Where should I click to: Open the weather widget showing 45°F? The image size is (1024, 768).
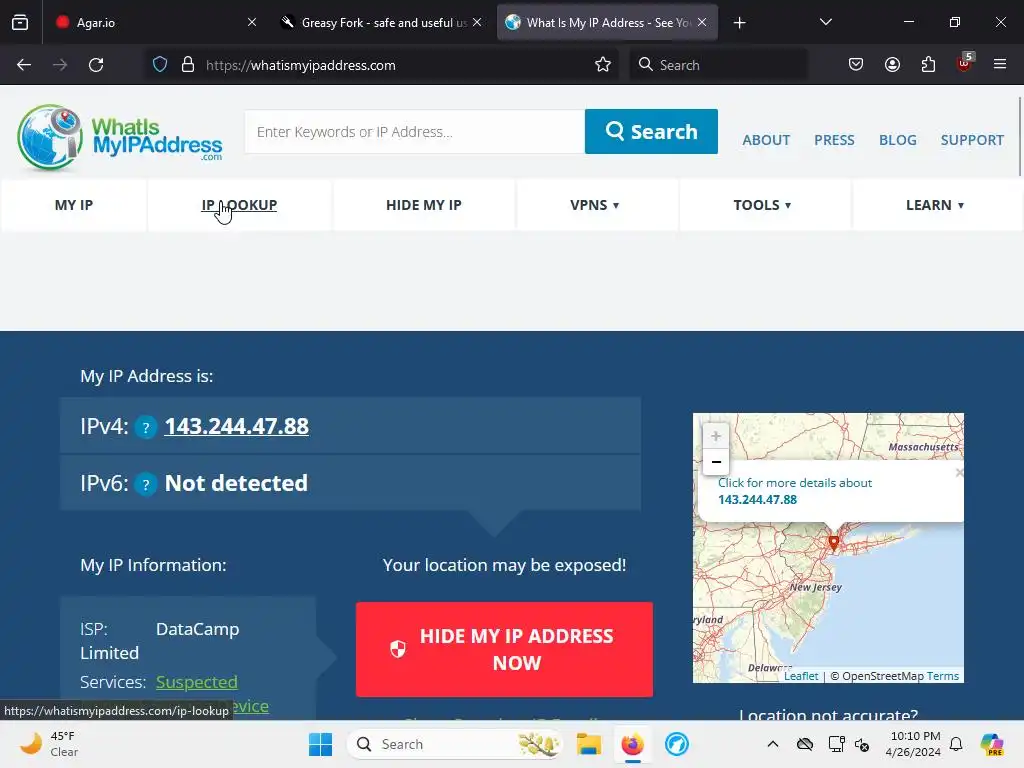point(49,744)
